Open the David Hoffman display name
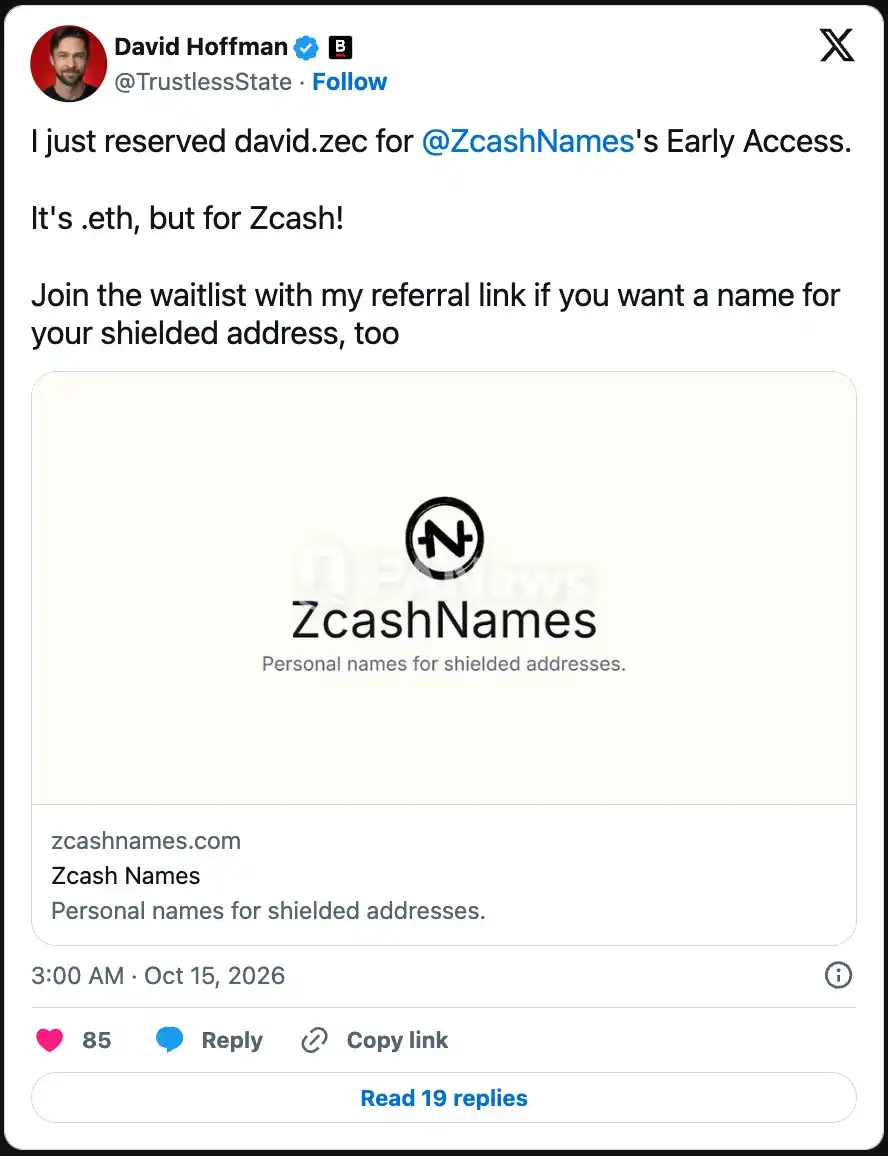The image size is (888, 1156). coord(201,47)
